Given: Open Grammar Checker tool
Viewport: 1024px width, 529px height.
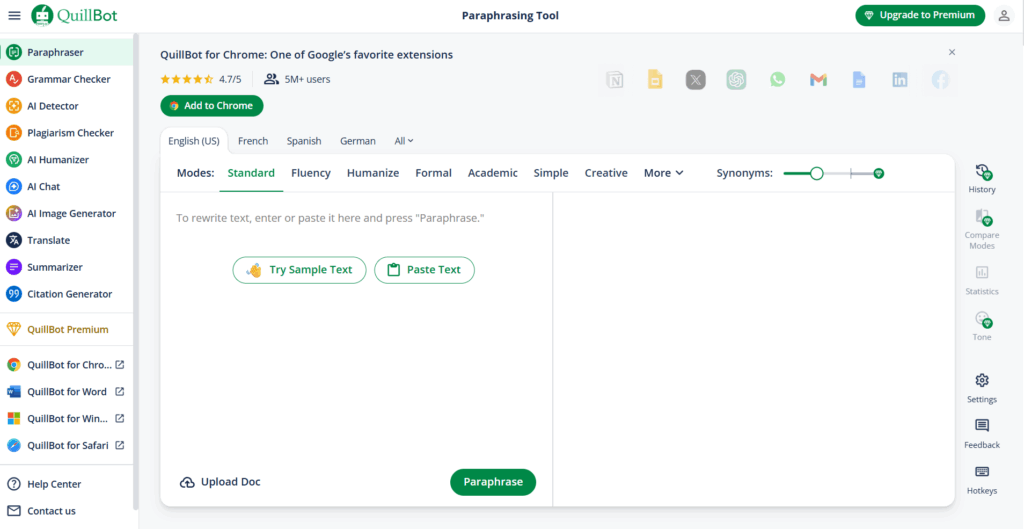Looking at the screenshot, I should [67, 79].
